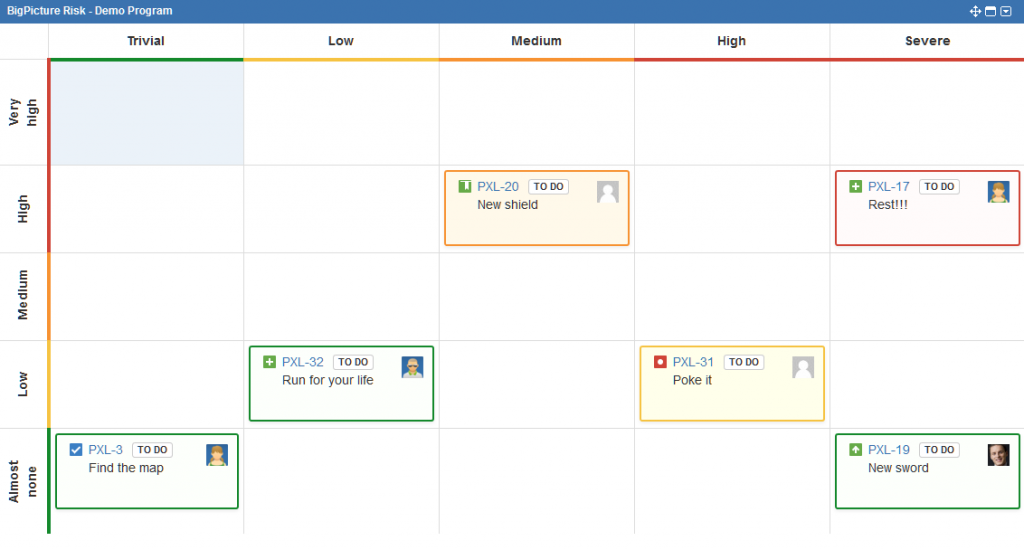This screenshot has width=1024, height=550.
Task: Open the gadget dropdown menu arrow
Action: (1006, 11)
